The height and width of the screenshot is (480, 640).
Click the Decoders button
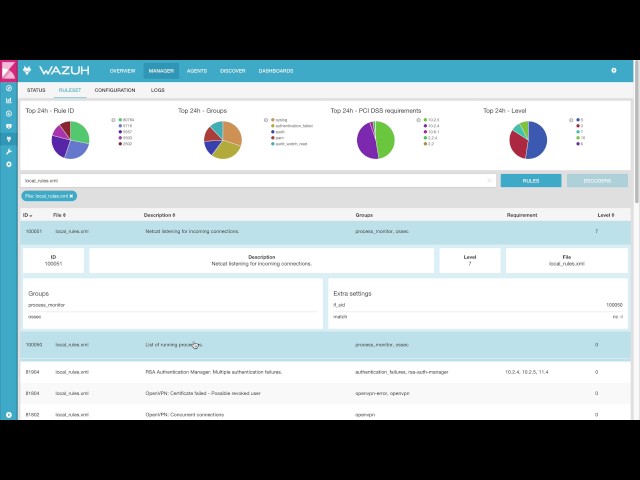[x=597, y=180]
